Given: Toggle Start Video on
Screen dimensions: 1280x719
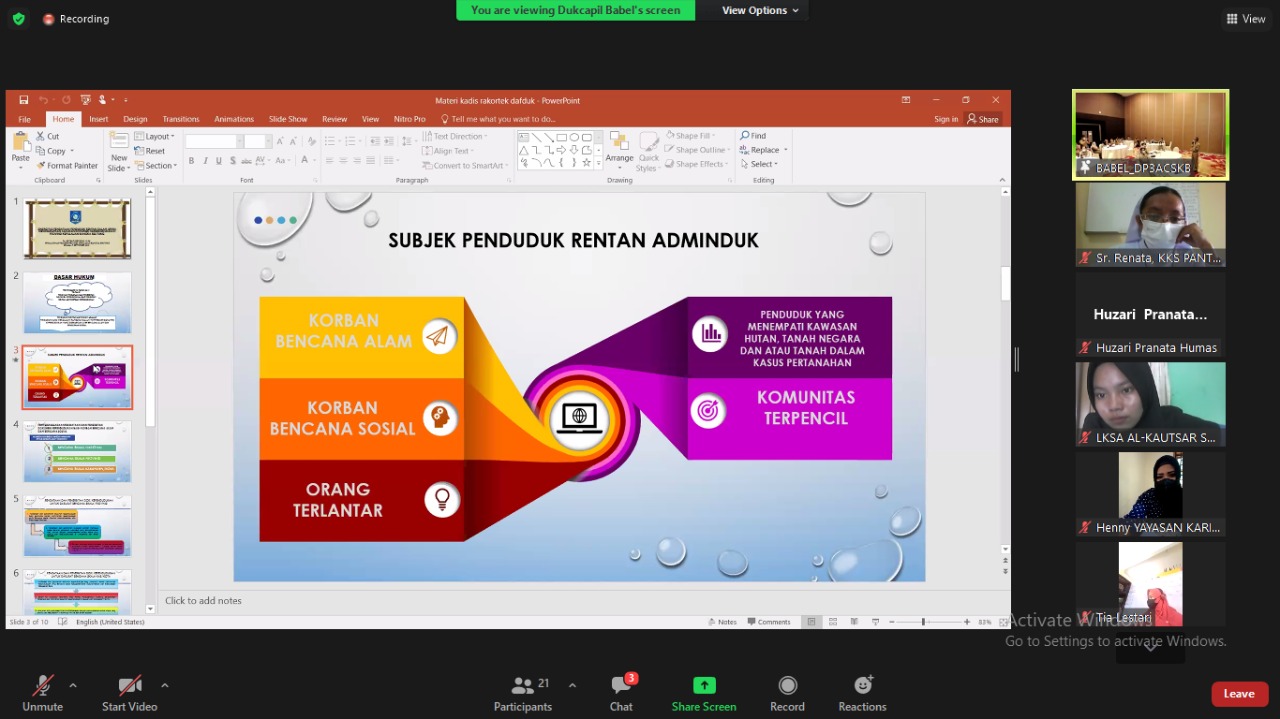Looking at the screenshot, I should click(x=129, y=686).
